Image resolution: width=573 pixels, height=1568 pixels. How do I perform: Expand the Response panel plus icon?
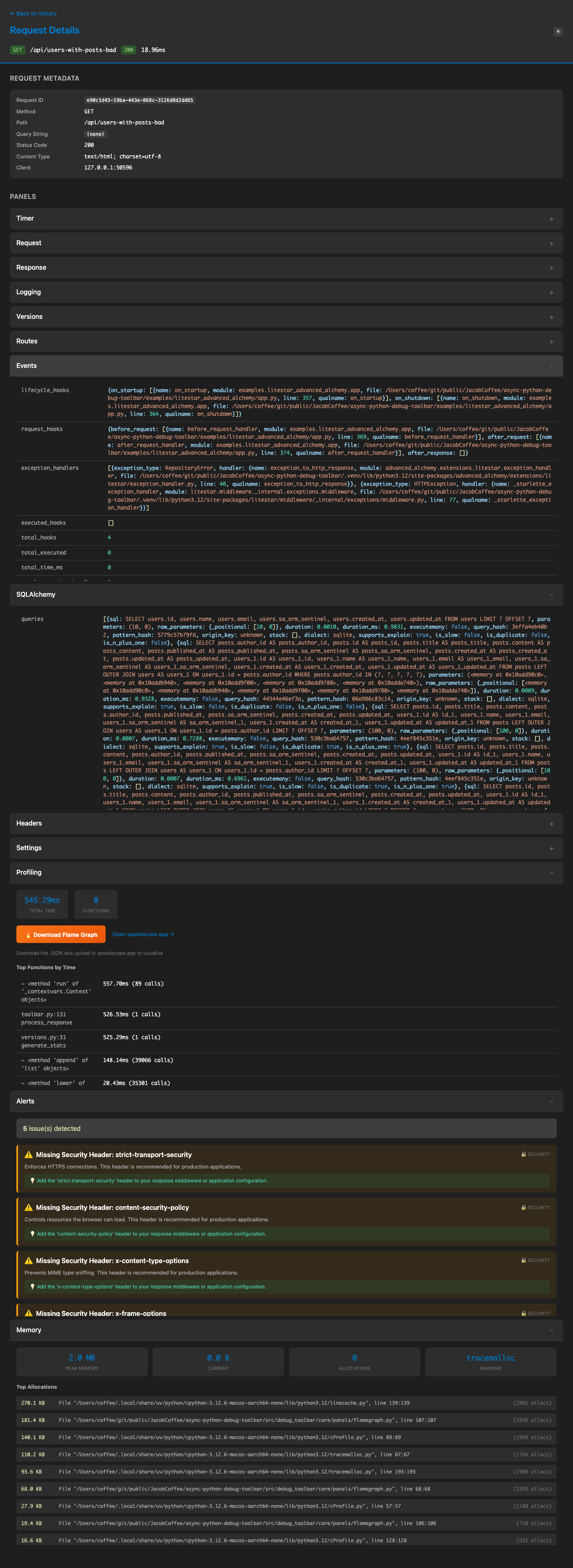(x=551, y=268)
